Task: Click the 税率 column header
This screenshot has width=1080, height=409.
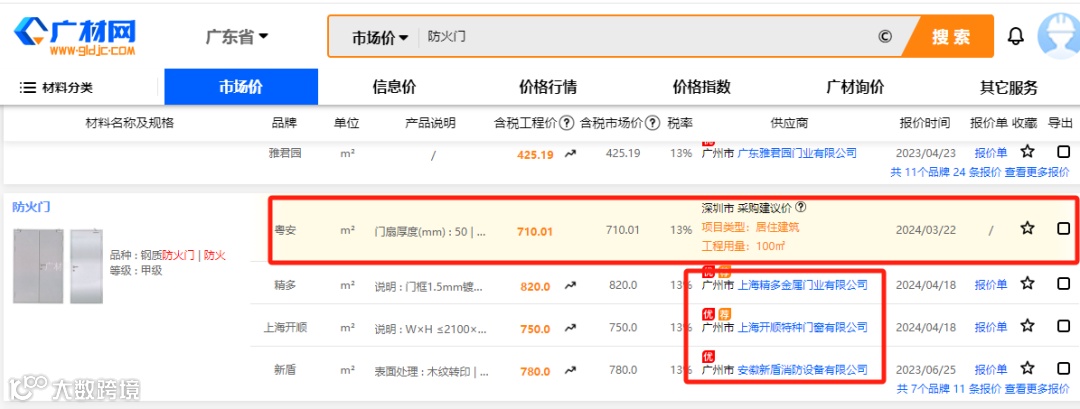Action: [680, 123]
